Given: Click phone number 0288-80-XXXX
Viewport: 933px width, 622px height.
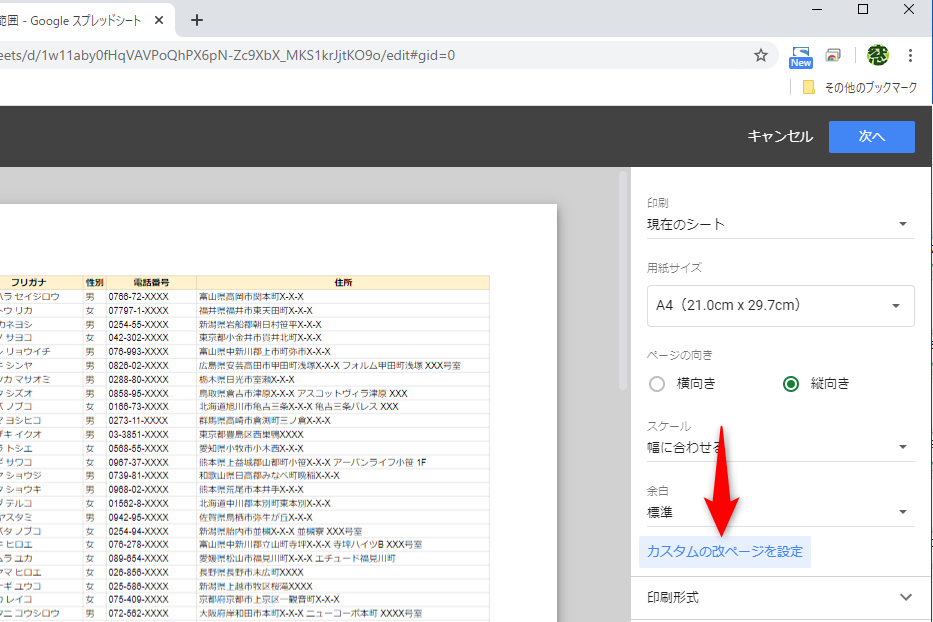Looking at the screenshot, I should tap(138, 379).
